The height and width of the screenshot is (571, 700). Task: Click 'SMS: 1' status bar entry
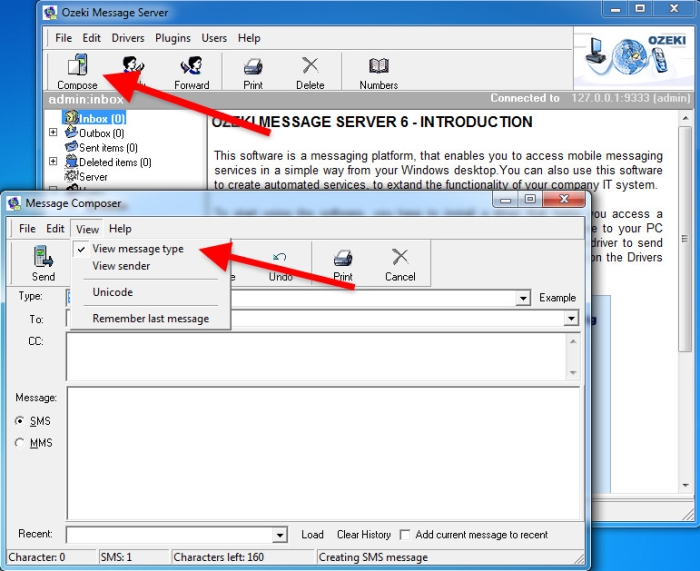pyautogui.click(x=116, y=558)
